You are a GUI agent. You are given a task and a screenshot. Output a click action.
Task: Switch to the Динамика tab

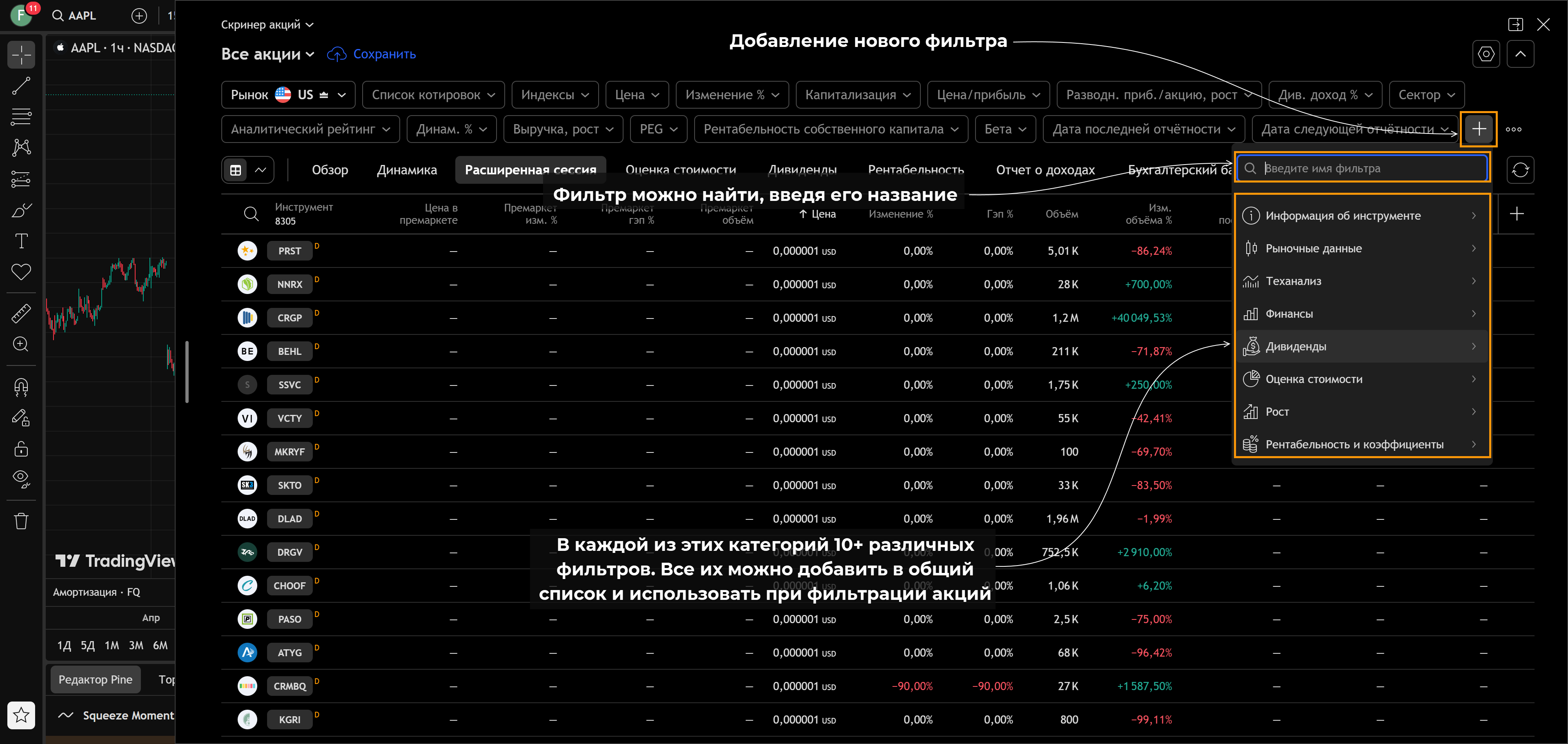coord(407,170)
